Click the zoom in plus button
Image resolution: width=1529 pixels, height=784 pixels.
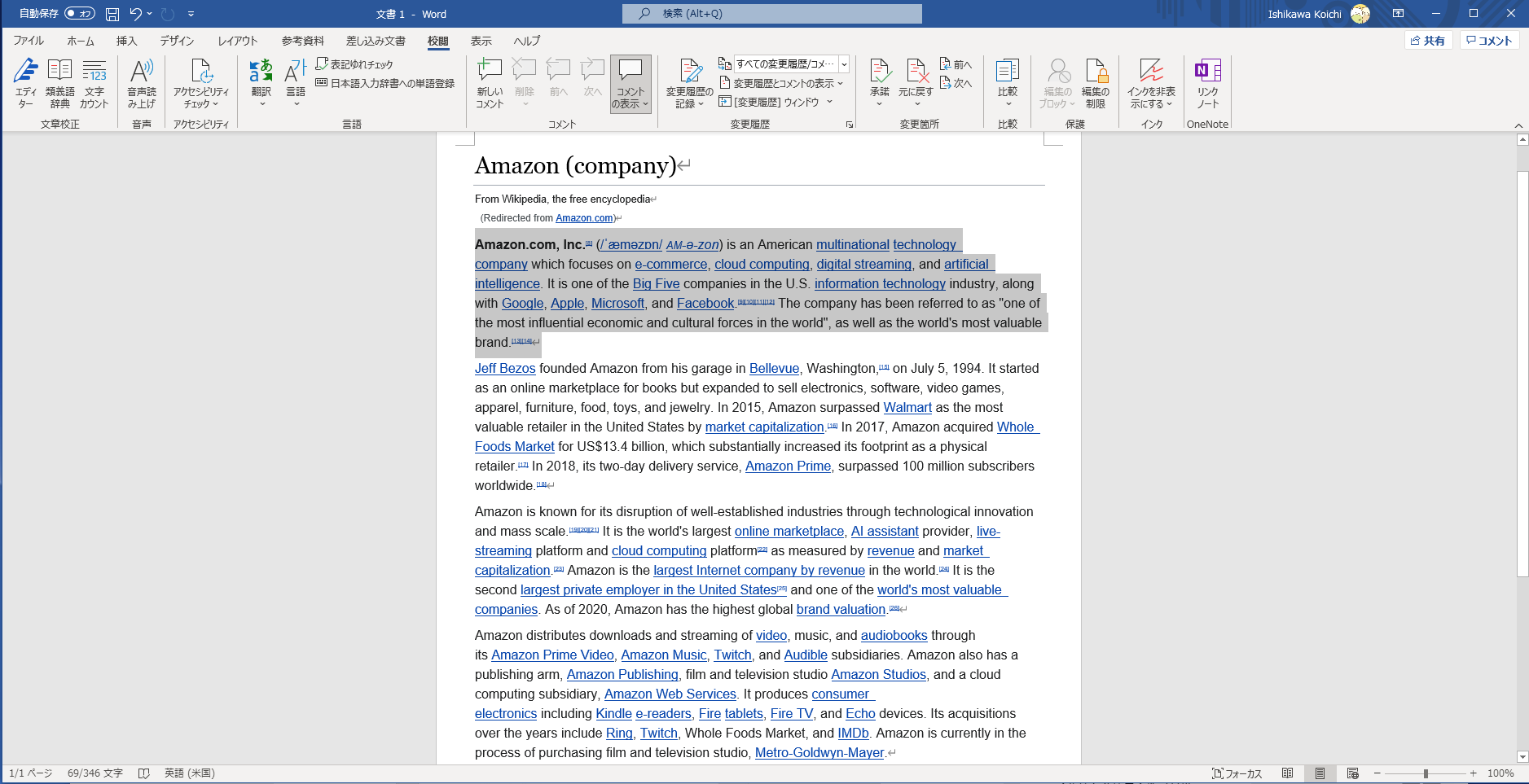pyautogui.click(x=1473, y=773)
